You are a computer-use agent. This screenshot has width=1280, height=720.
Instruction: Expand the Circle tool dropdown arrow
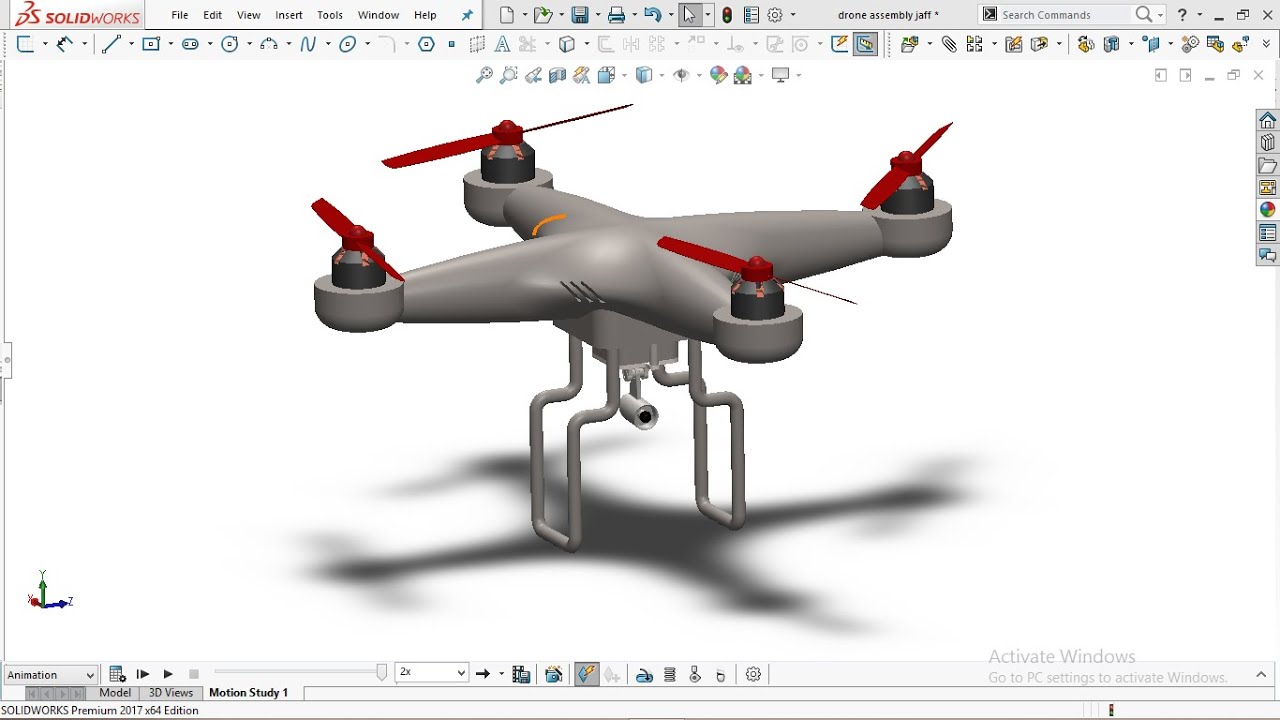(248, 44)
